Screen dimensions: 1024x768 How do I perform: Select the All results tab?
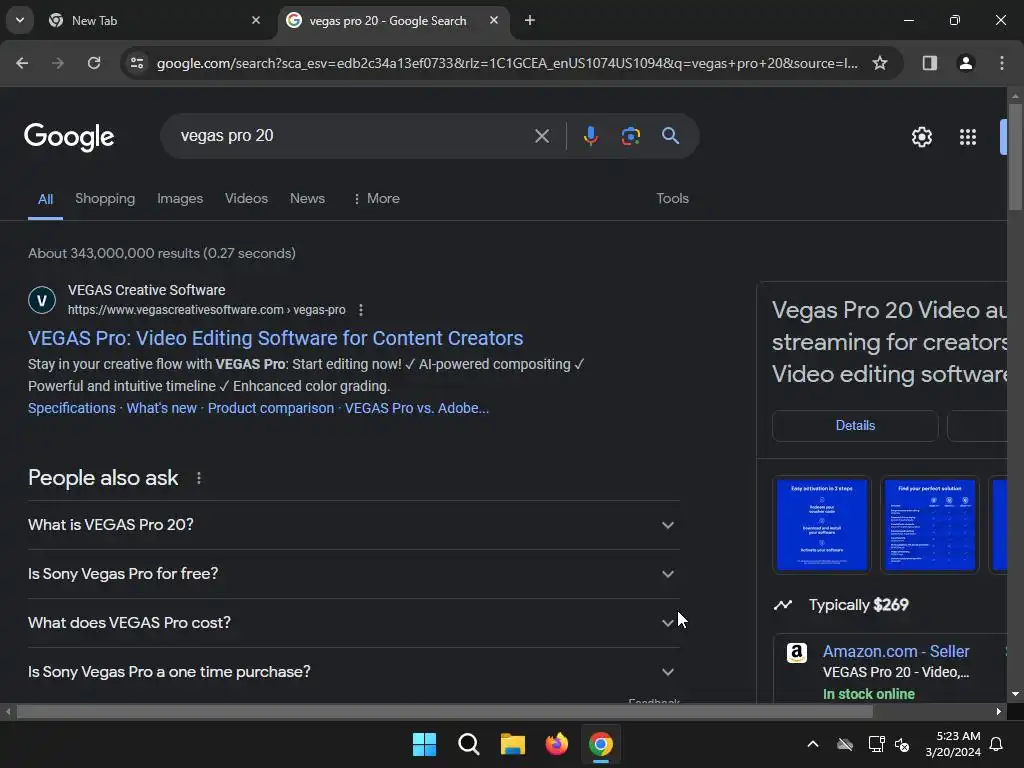coord(45,199)
